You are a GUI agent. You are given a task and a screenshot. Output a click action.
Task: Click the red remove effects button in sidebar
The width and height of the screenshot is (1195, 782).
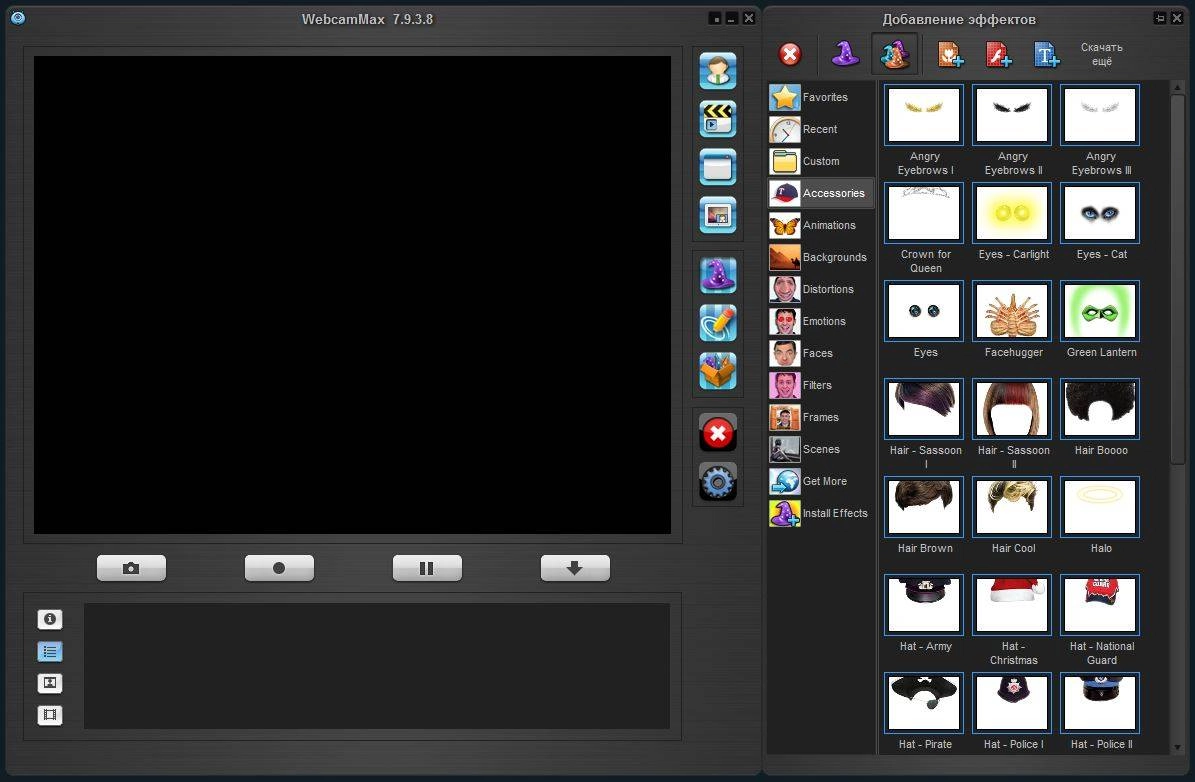[x=718, y=434]
